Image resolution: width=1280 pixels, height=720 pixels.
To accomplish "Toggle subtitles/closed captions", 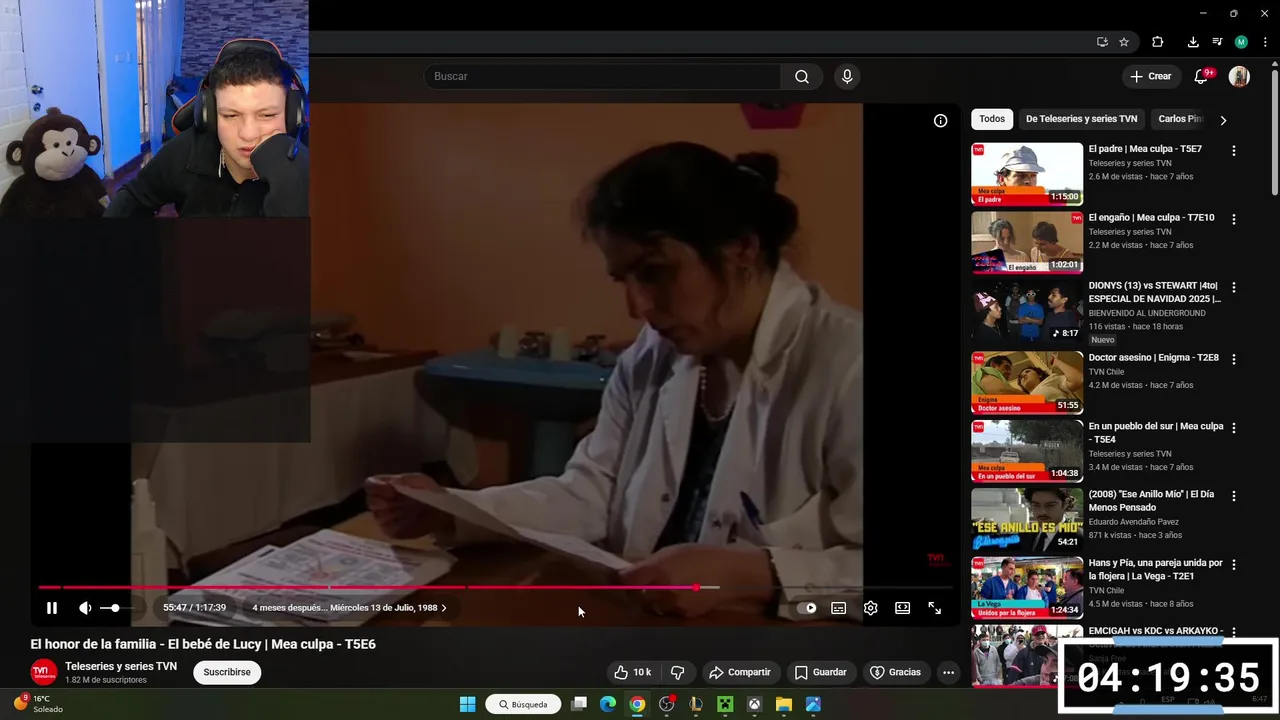I will [839, 608].
